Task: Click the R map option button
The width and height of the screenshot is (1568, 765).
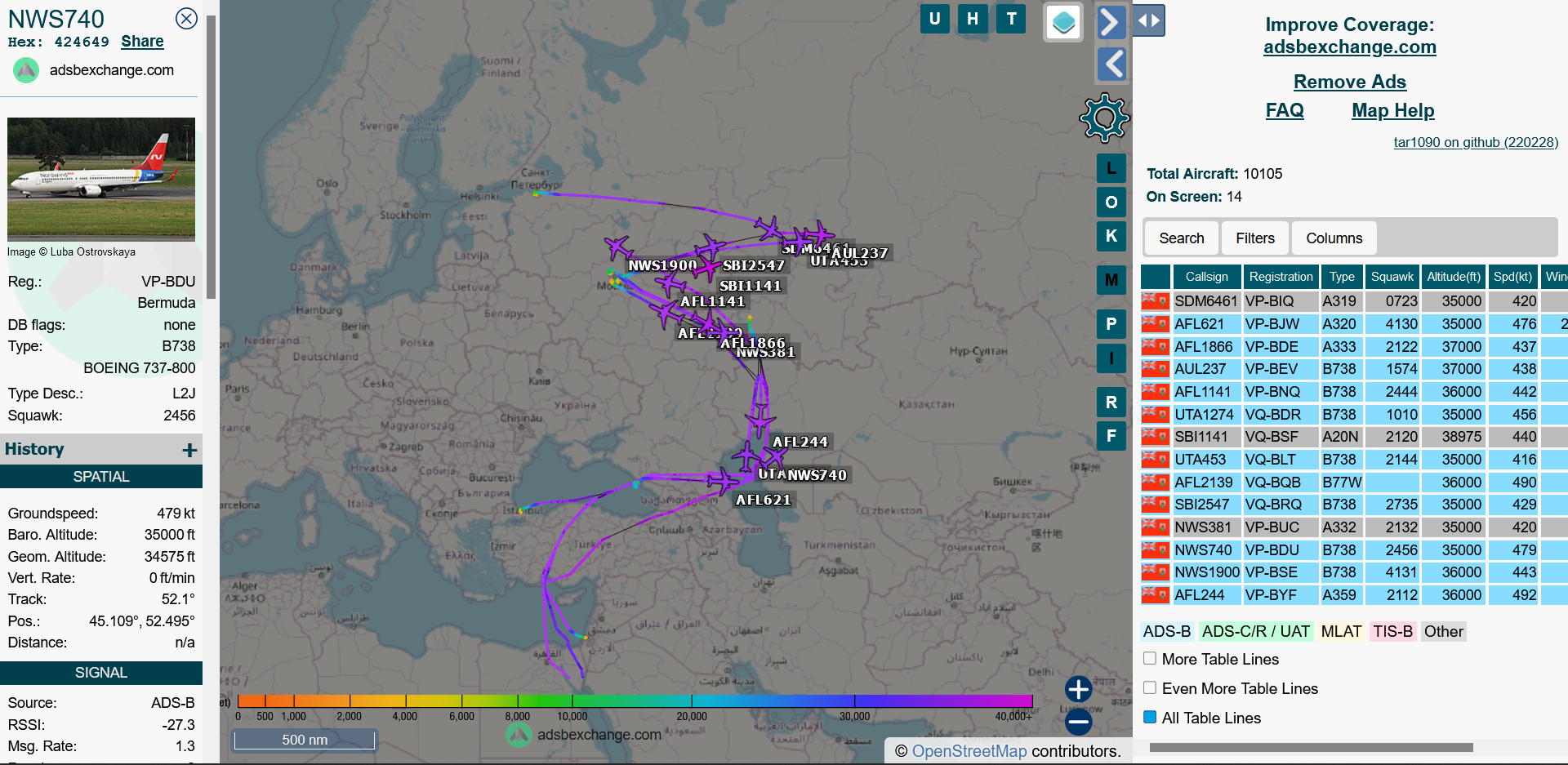Action: click(1111, 402)
